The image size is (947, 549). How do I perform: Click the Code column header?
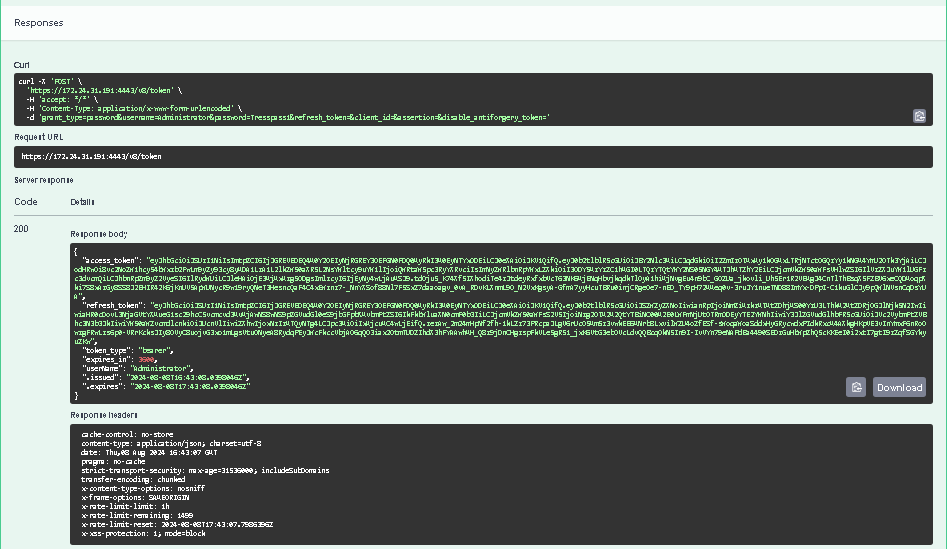[x=26, y=202]
